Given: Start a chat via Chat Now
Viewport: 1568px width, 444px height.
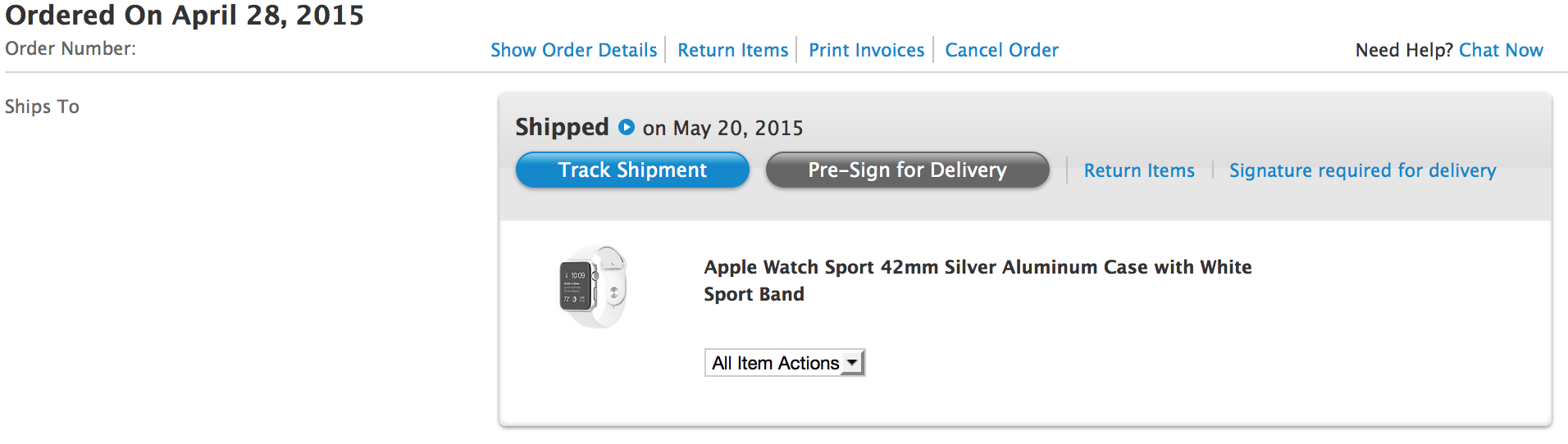Looking at the screenshot, I should 1501,50.
